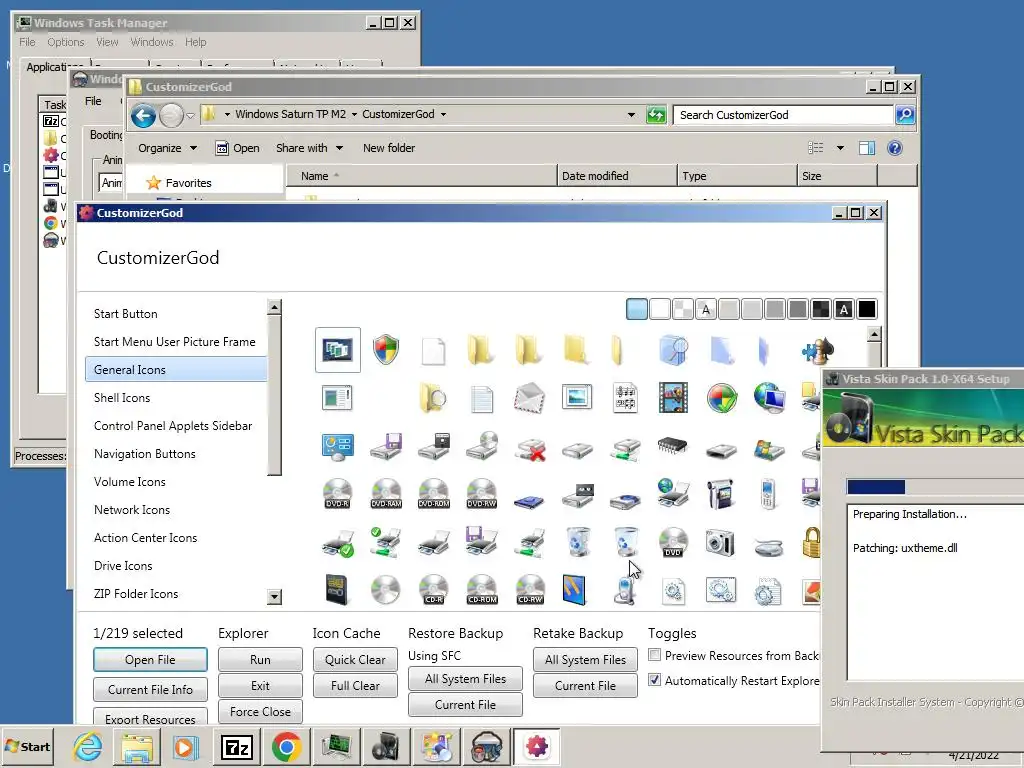Open Windows Explorer folder taskbar icon

tap(137, 747)
